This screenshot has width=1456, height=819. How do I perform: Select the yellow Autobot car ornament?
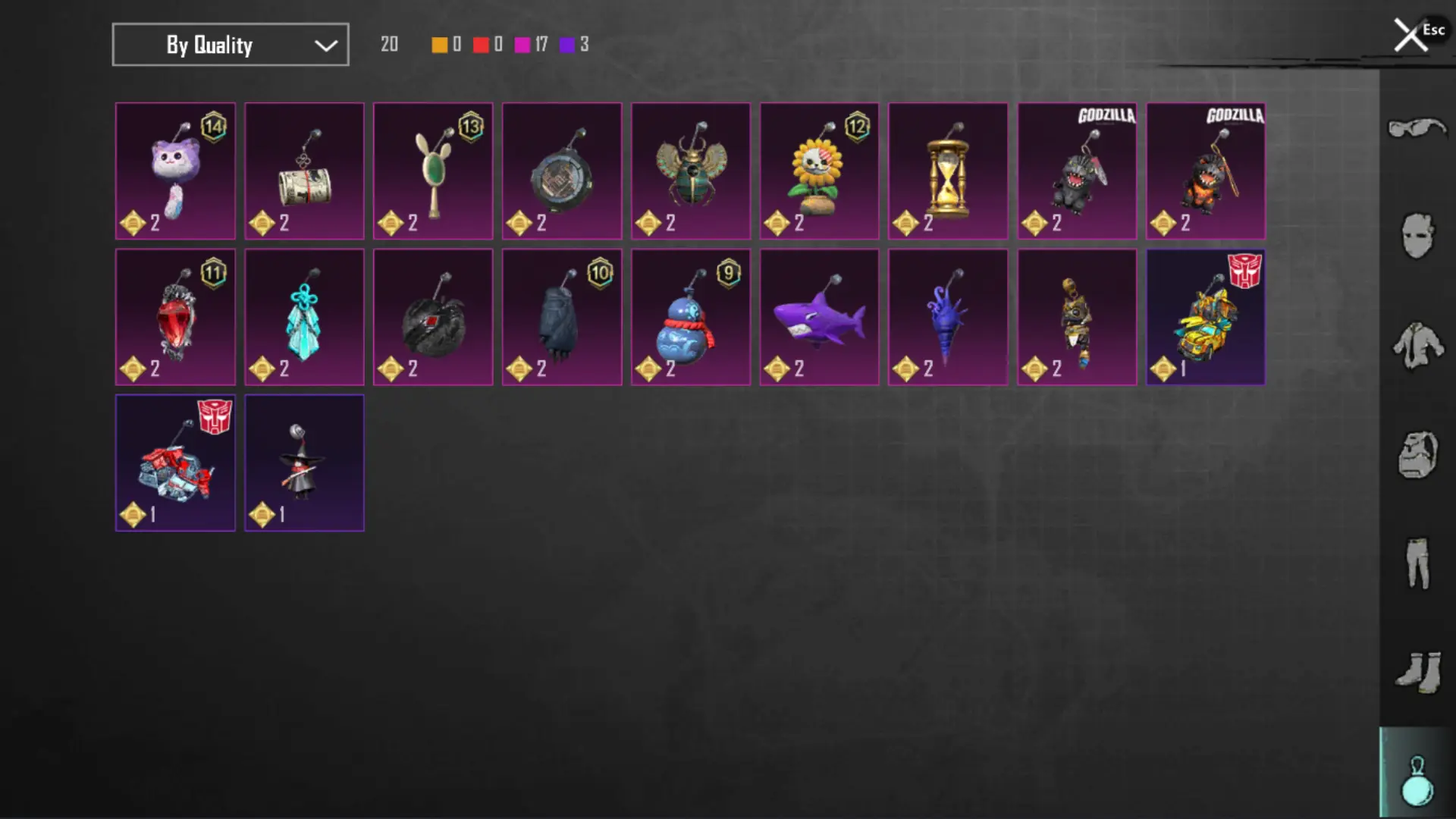(x=1206, y=317)
